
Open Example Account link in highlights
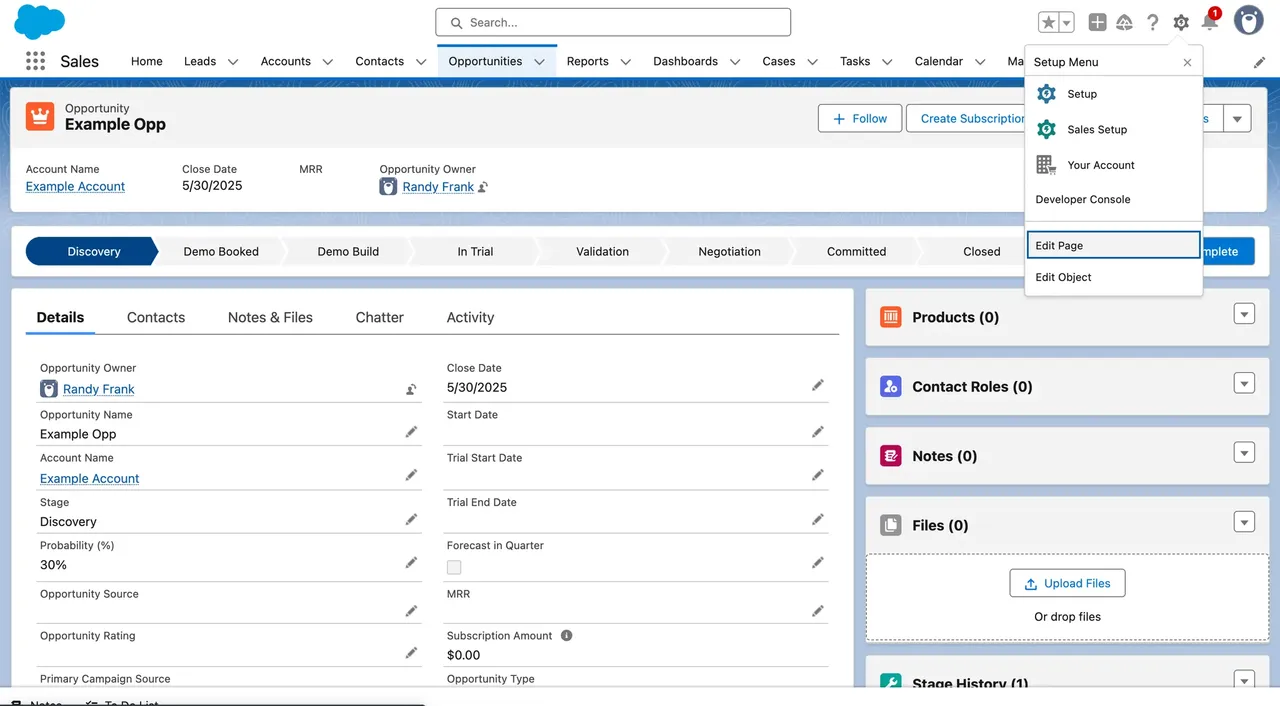tap(75, 186)
